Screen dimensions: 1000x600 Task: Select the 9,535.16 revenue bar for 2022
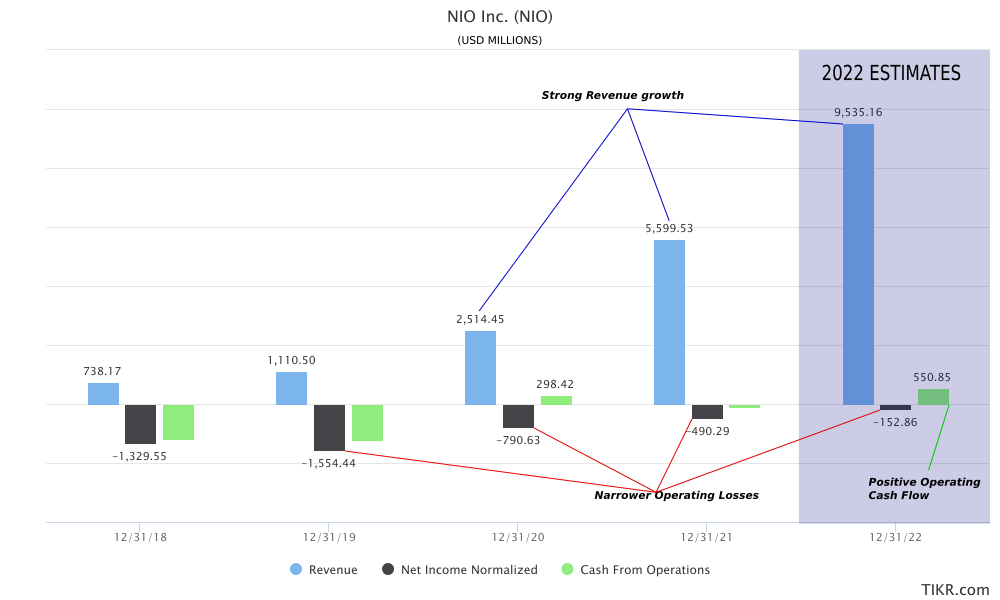tap(858, 265)
